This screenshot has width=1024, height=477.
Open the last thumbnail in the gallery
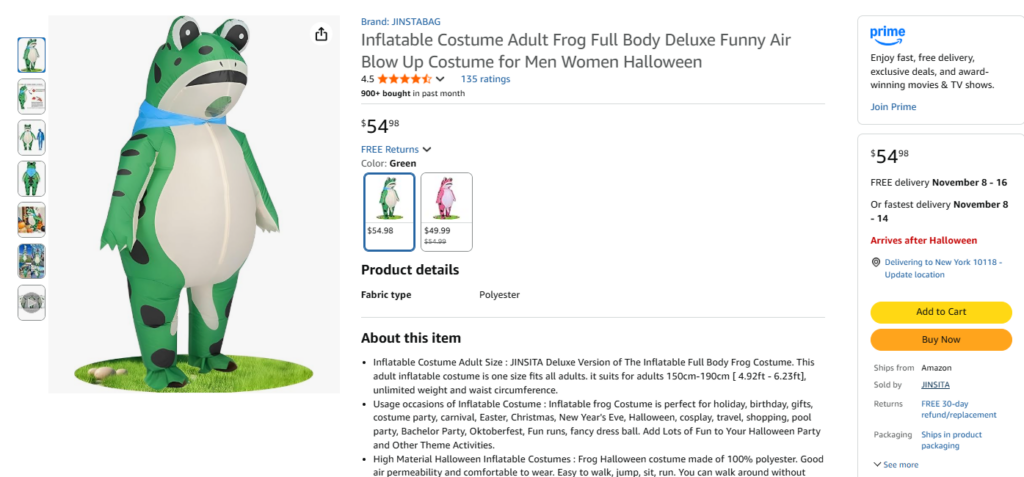tap(32, 302)
